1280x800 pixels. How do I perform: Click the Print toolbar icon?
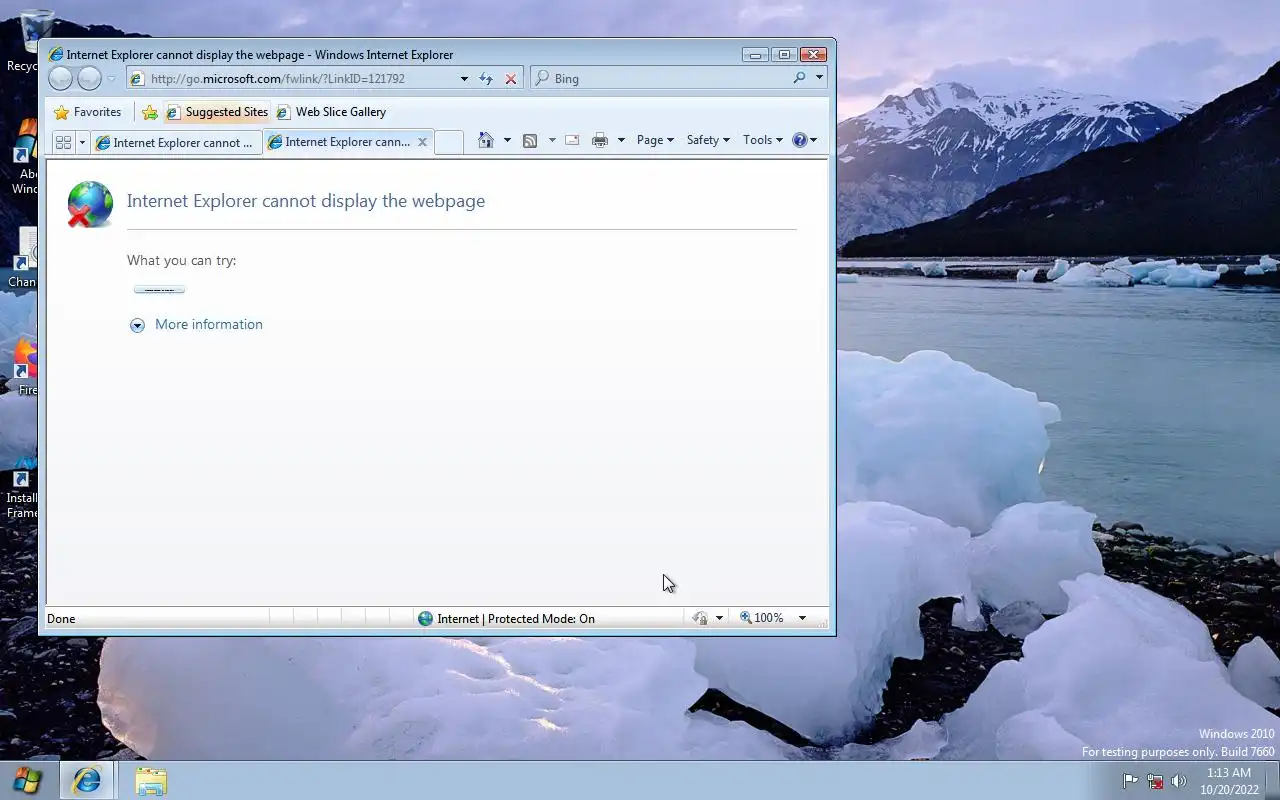[600, 140]
